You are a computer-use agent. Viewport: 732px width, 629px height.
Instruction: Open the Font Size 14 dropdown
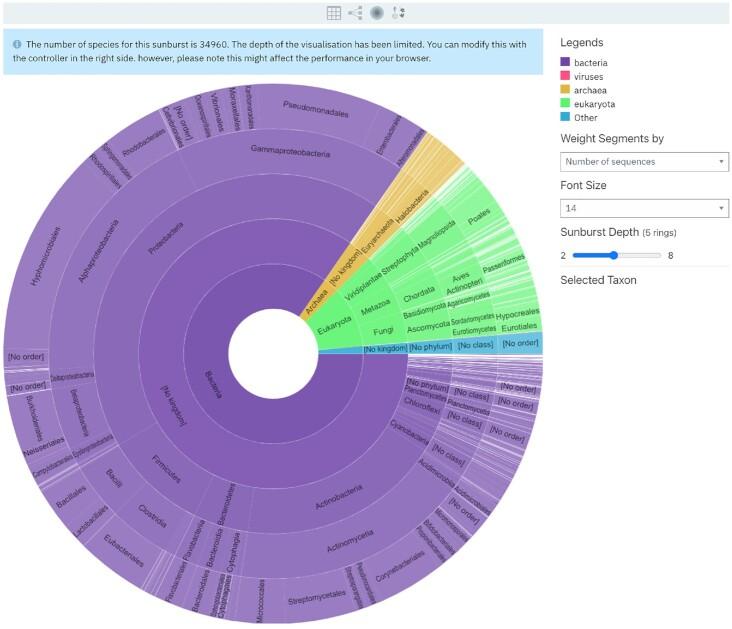(644, 208)
